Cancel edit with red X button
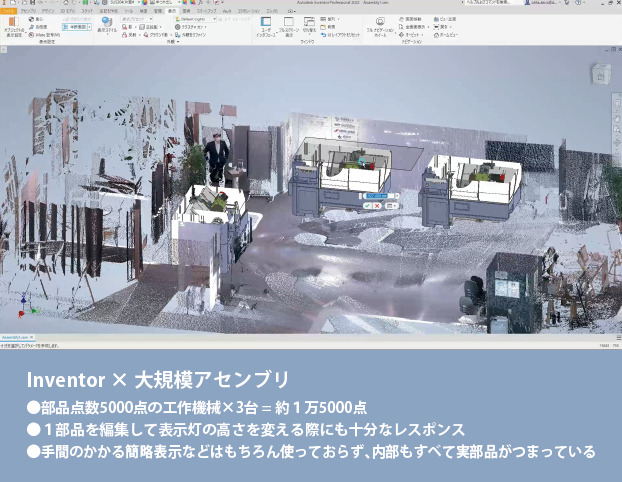622x482 pixels. [377, 205]
